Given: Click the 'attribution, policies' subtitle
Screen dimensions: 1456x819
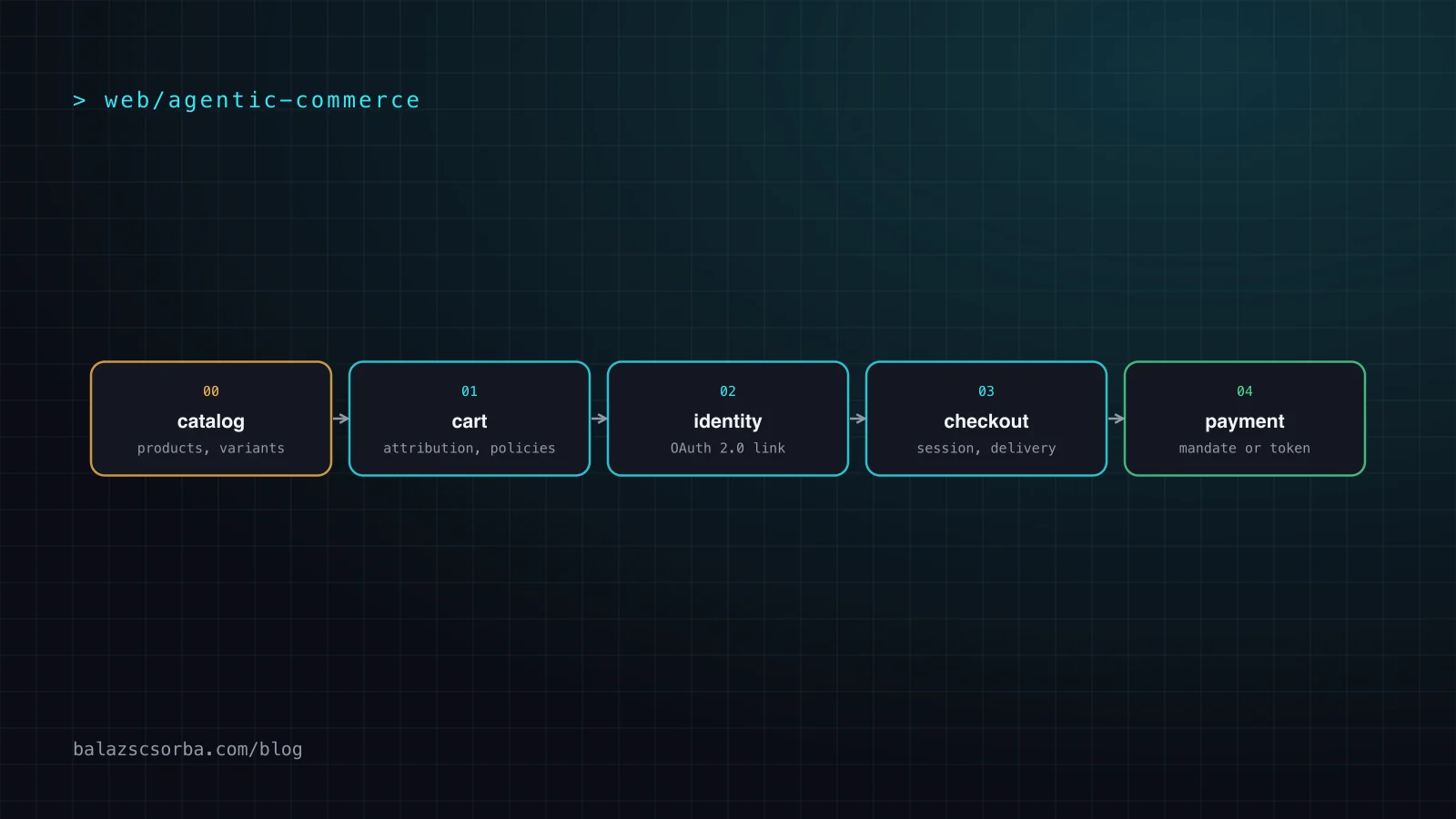Looking at the screenshot, I should coord(470,448).
